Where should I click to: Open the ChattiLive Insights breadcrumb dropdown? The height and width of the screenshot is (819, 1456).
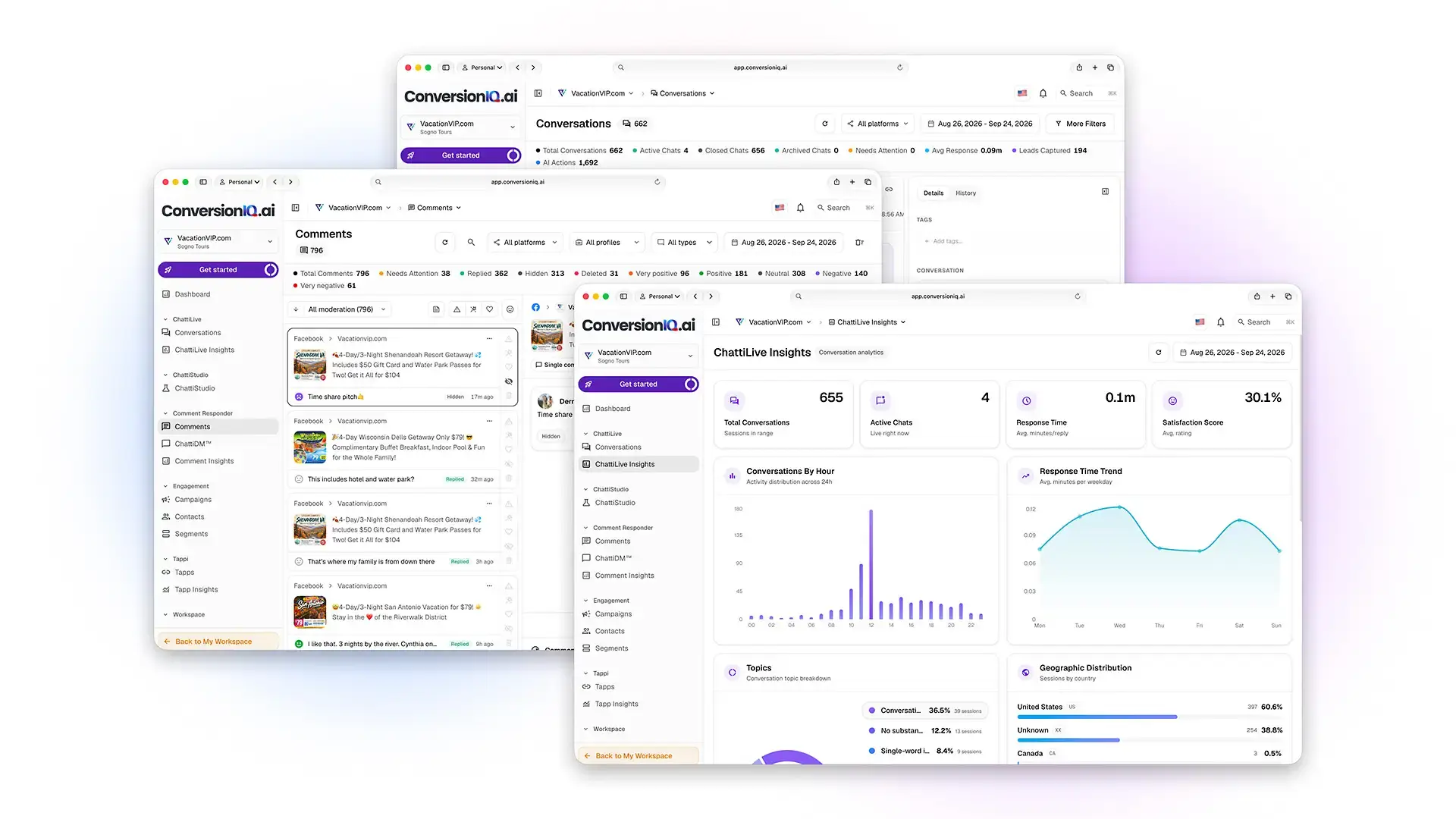click(x=867, y=322)
